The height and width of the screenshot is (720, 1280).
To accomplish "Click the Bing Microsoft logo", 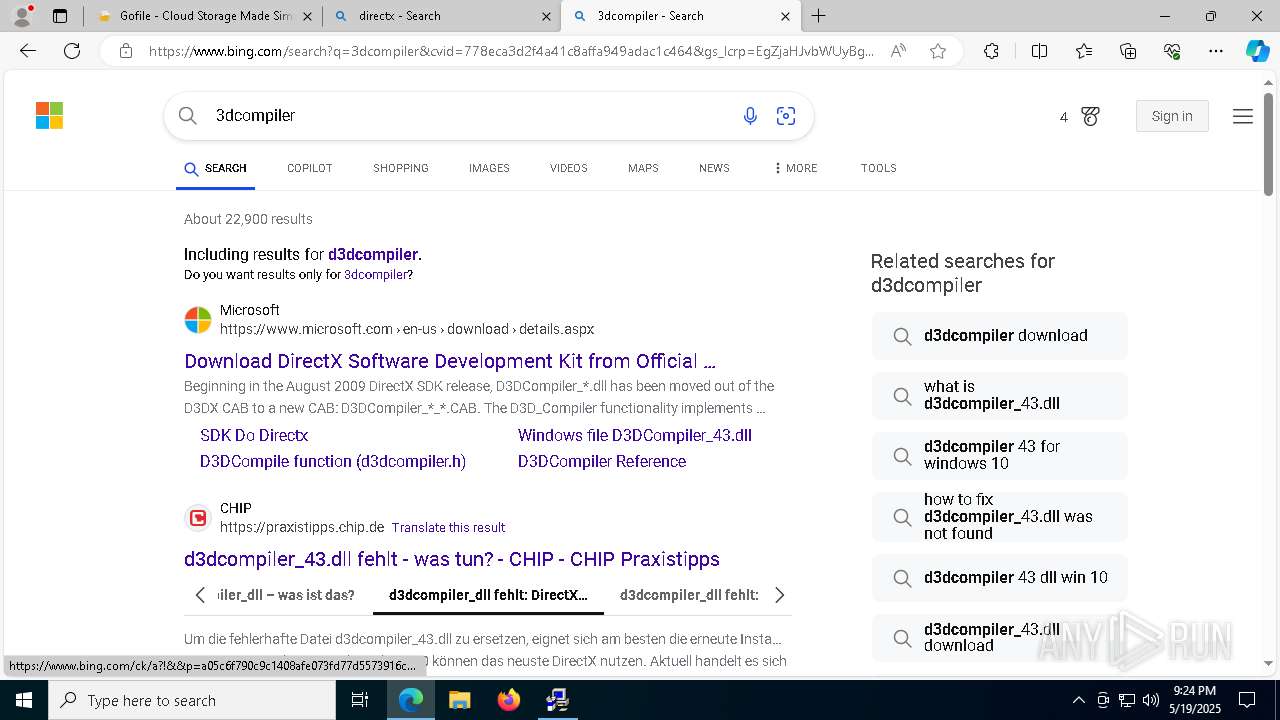I will coord(49,116).
